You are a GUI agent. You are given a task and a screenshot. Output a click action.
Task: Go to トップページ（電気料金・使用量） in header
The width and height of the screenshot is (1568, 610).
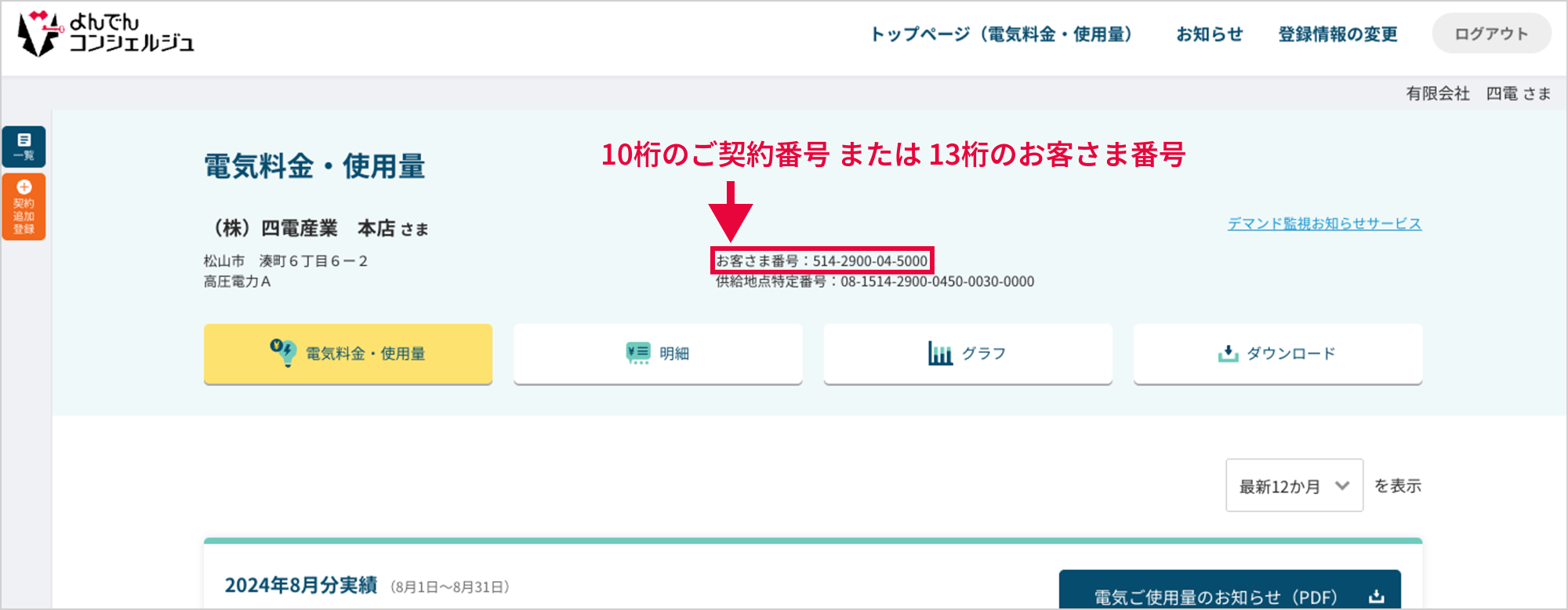point(1001,34)
